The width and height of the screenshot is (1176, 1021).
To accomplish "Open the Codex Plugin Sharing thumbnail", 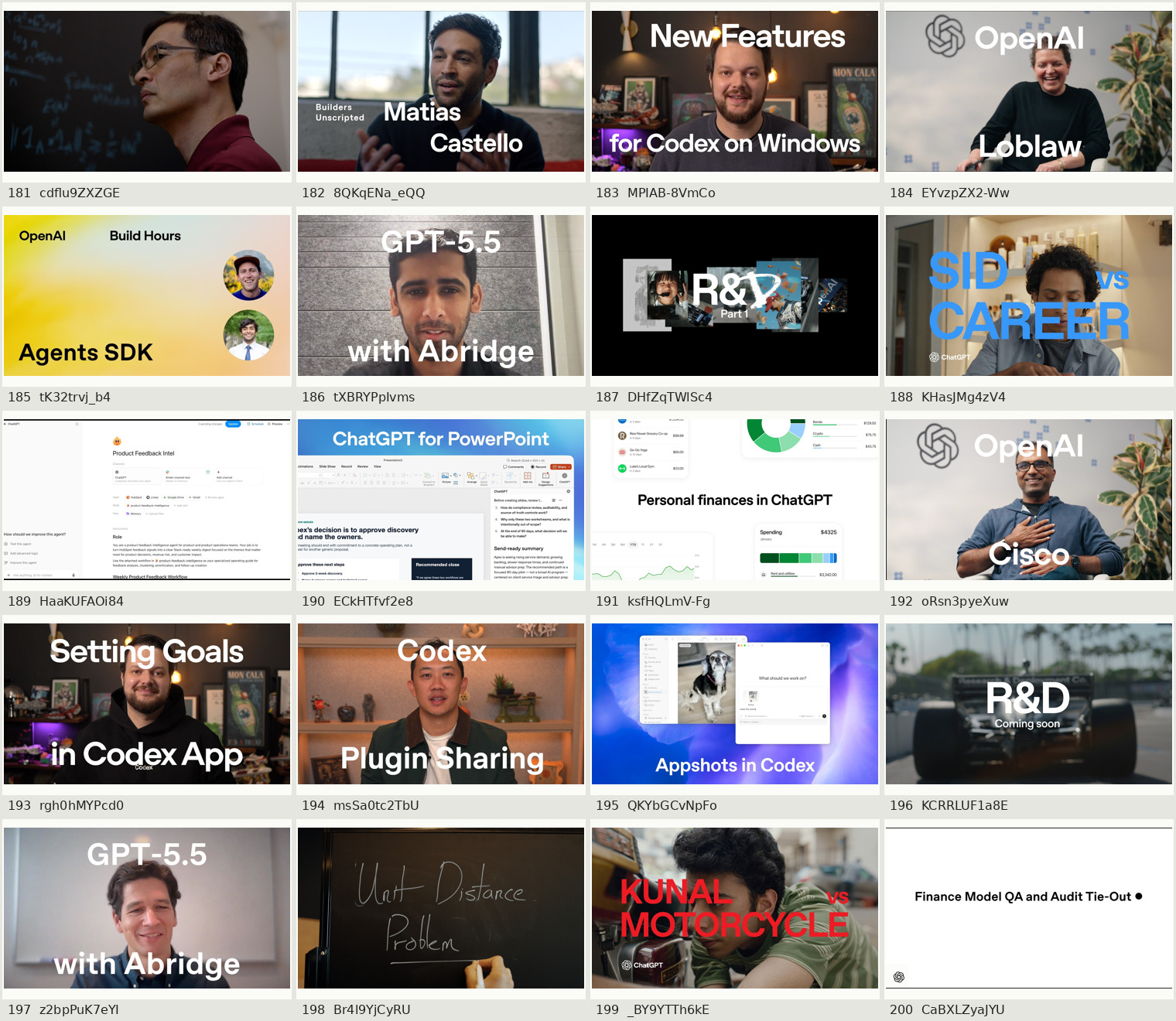I will pos(441,704).
